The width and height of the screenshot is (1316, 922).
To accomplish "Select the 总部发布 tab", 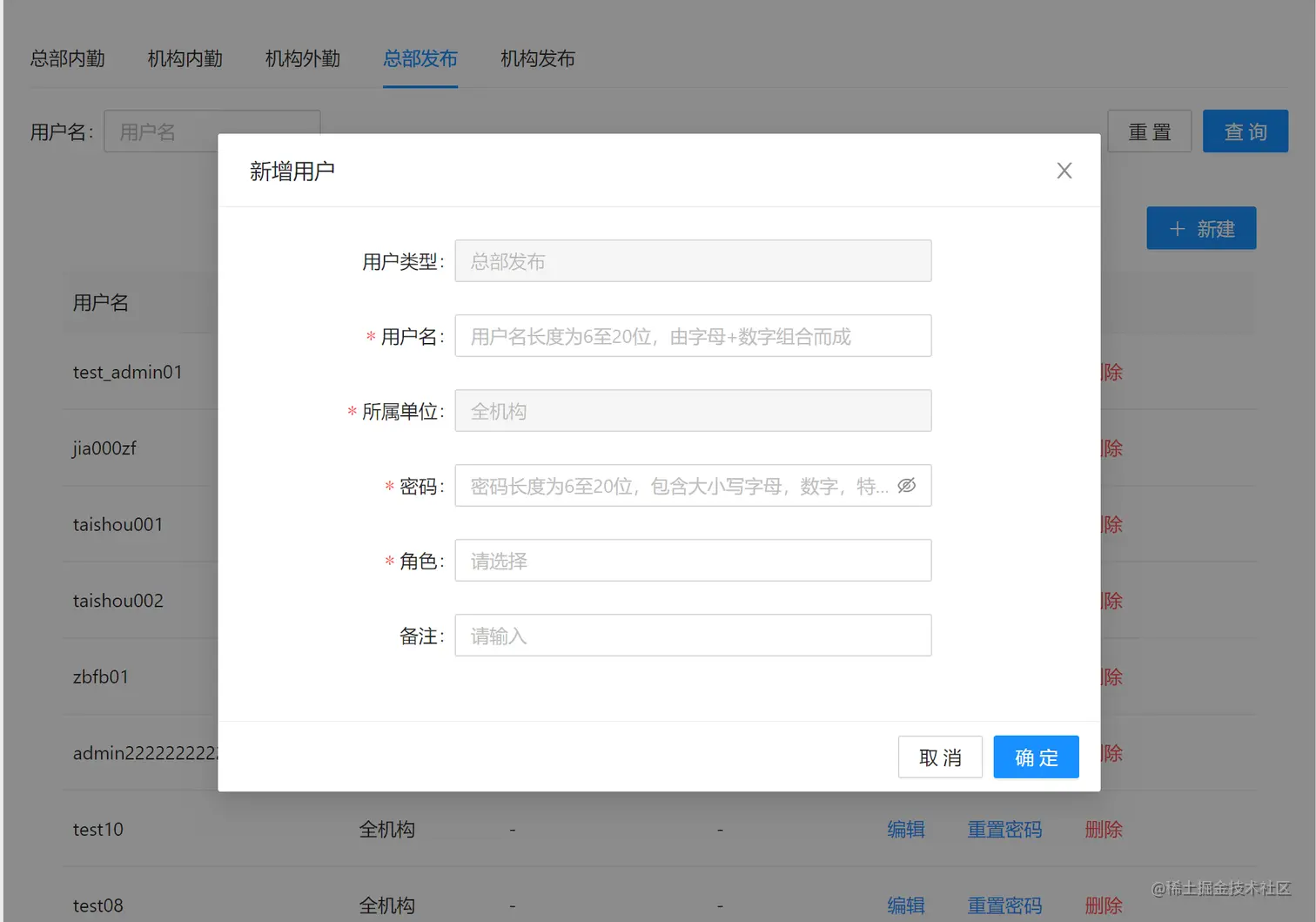I will point(420,58).
